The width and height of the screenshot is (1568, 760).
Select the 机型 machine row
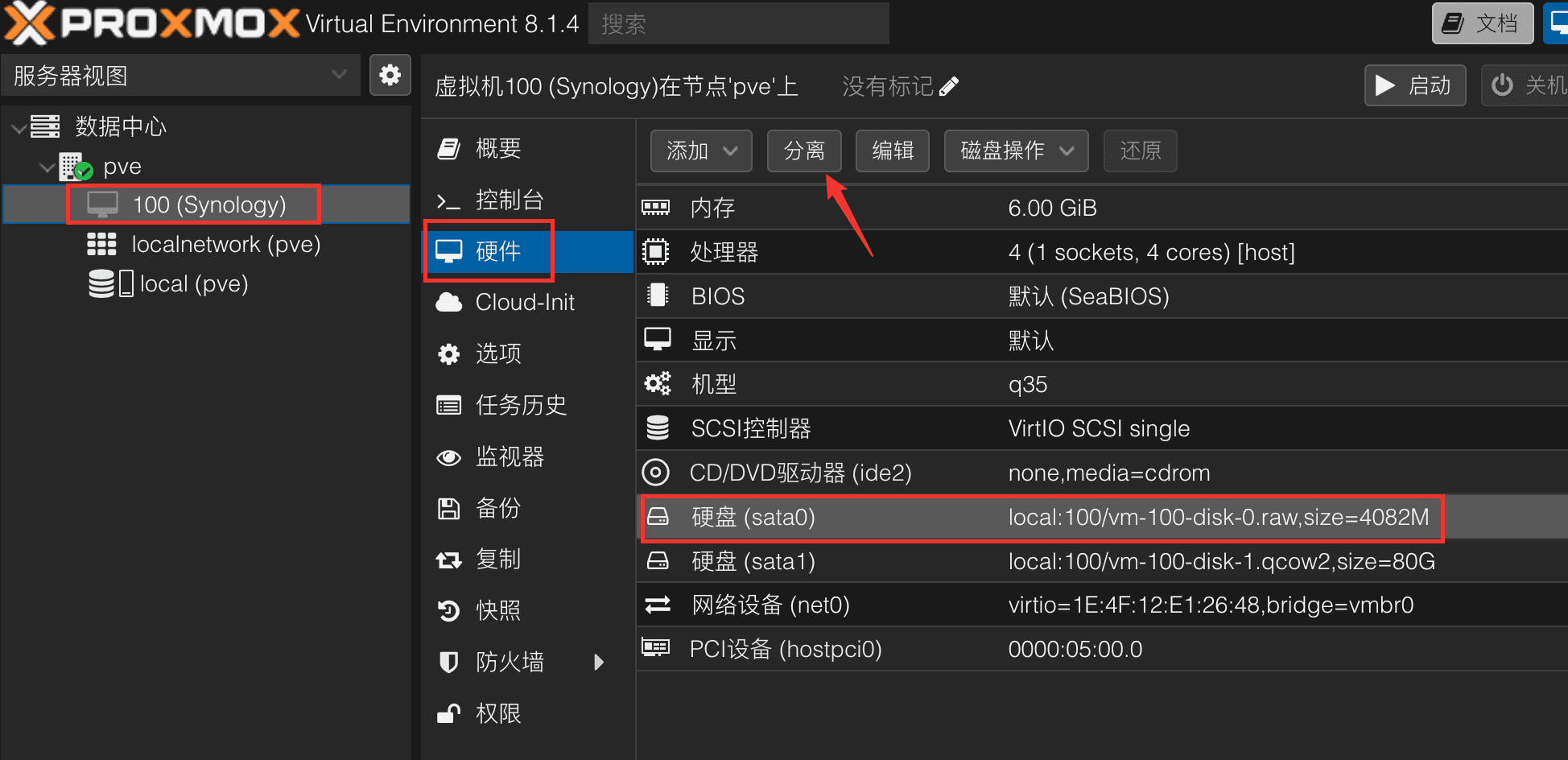[x=1103, y=384]
